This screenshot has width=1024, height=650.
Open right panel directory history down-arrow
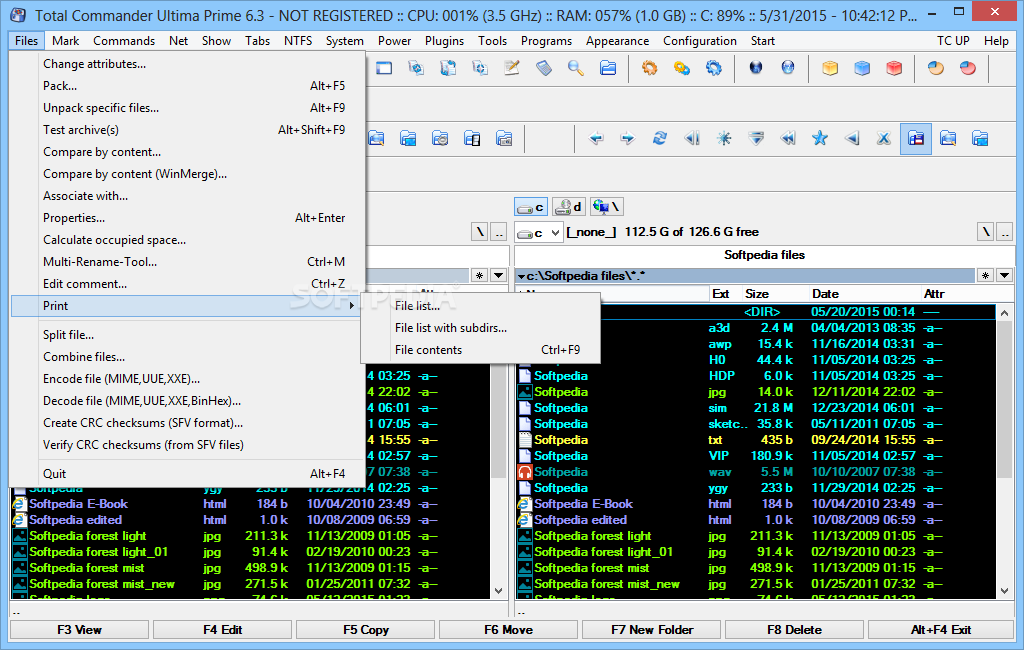tap(1004, 276)
